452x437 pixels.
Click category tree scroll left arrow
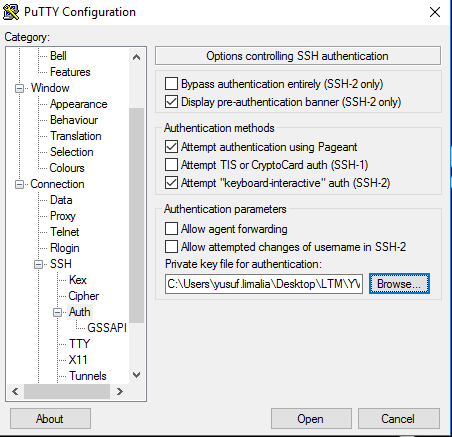[15, 391]
